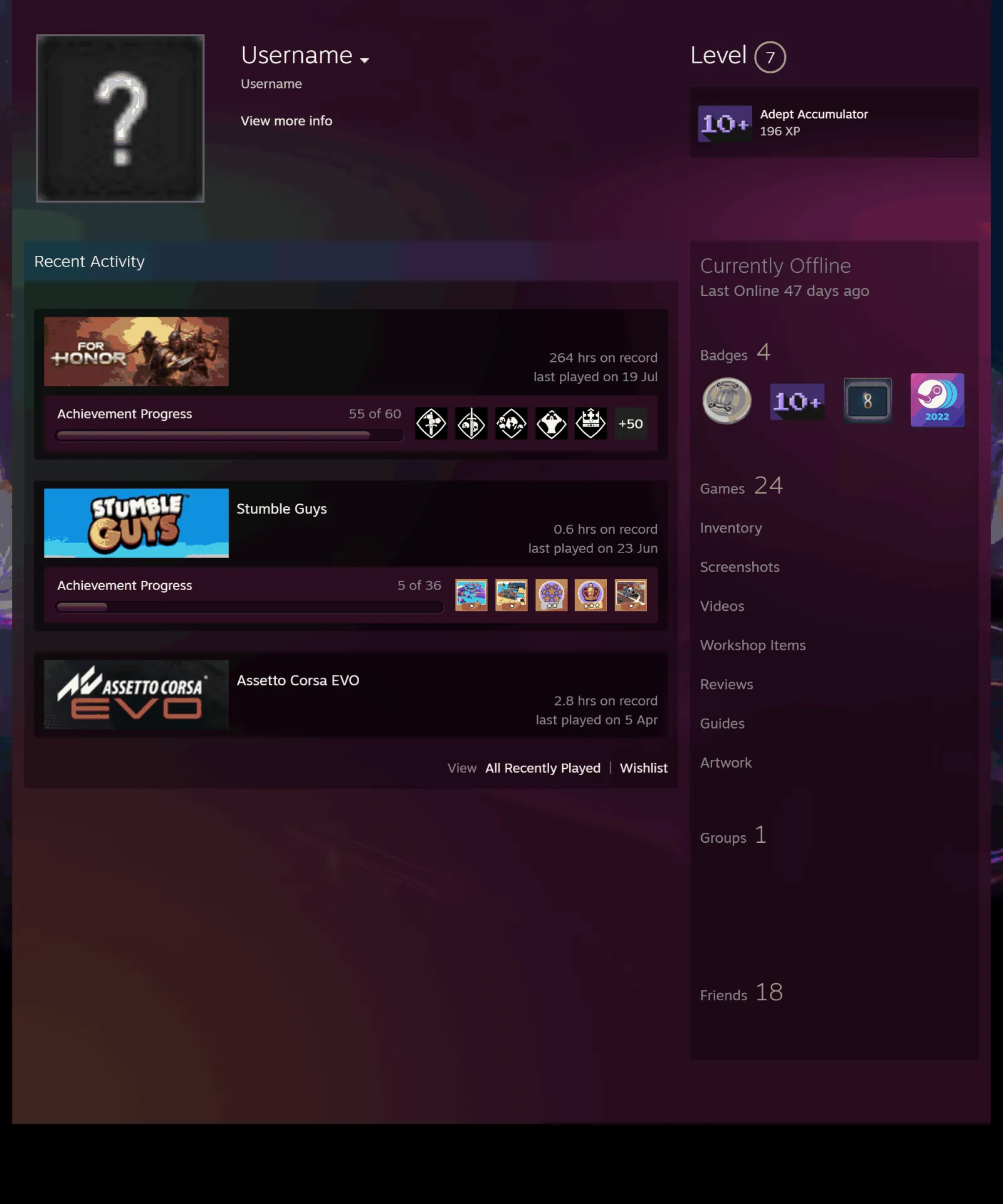
Task: Open Inventory from the profile sidebar
Action: click(731, 528)
